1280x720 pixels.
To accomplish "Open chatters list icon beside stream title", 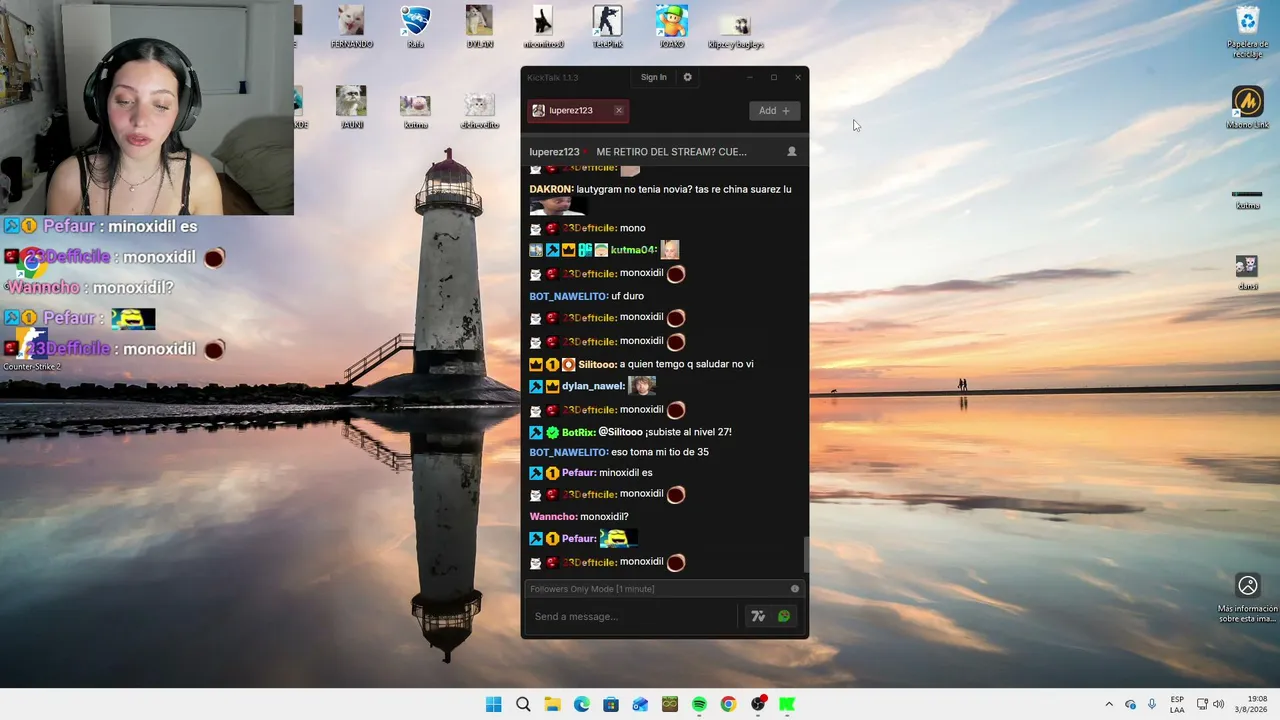I will [x=792, y=152].
